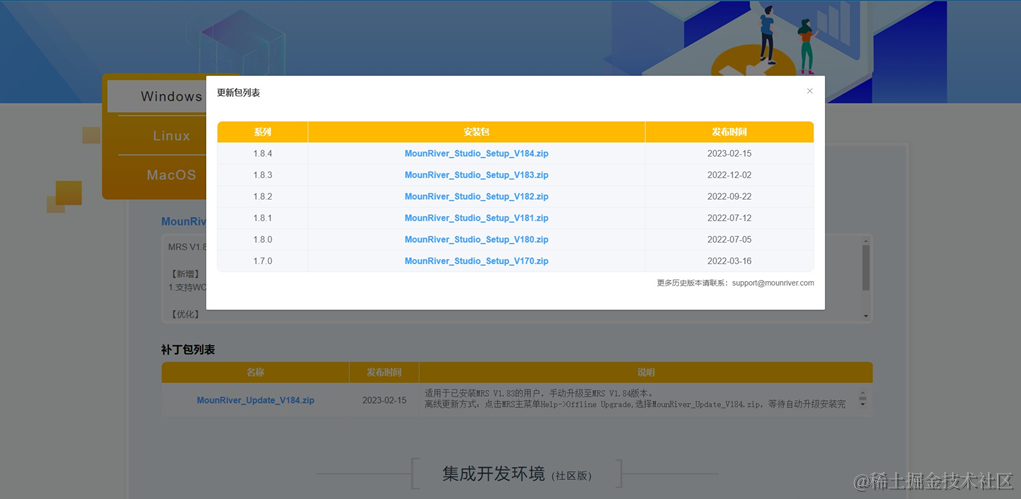
Task: Click the 说明 column header
Action: click(x=646, y=373)
